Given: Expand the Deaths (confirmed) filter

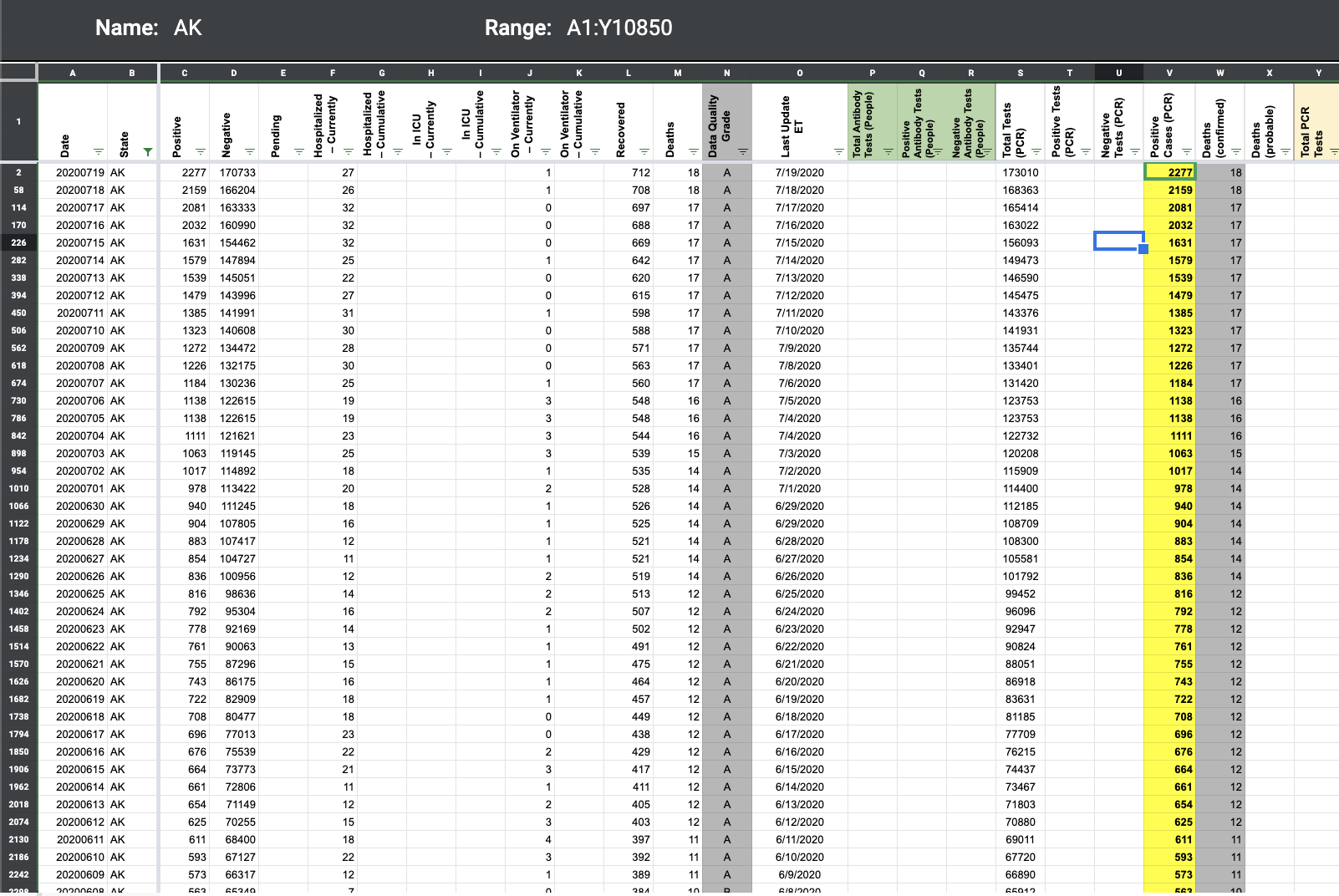Looking at the screenshot, I should point(1235,152).
